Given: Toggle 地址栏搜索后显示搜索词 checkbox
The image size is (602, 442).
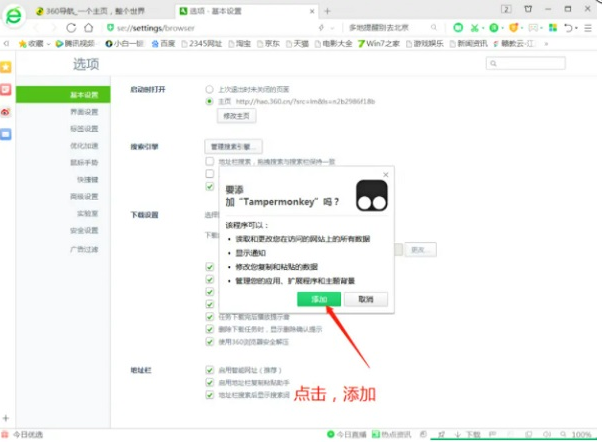Looking at the screenshot, I should pyautogui.click(x=210, y=395).
